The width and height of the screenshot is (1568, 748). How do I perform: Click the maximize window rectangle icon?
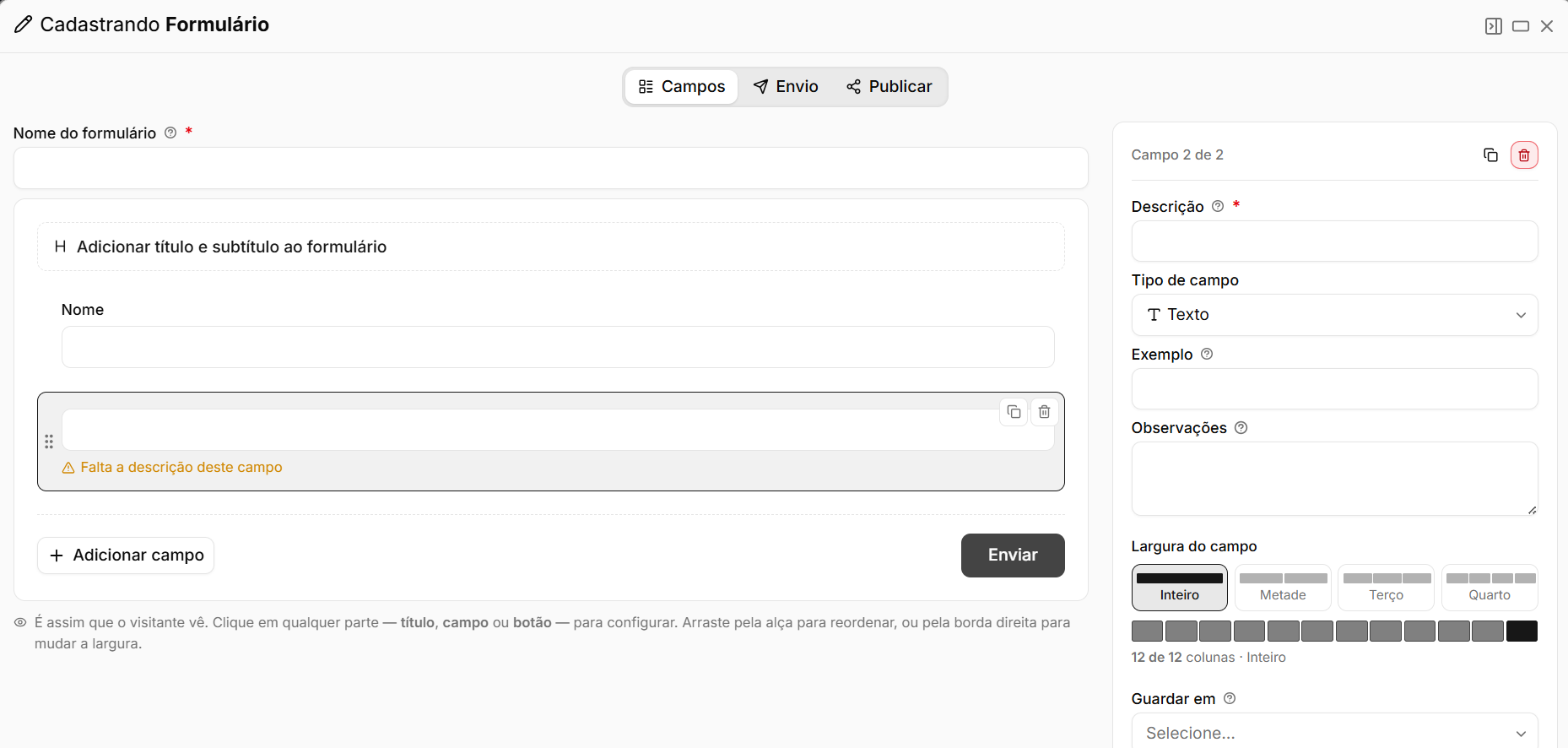pyautogui.click(x=1521, y=26)
